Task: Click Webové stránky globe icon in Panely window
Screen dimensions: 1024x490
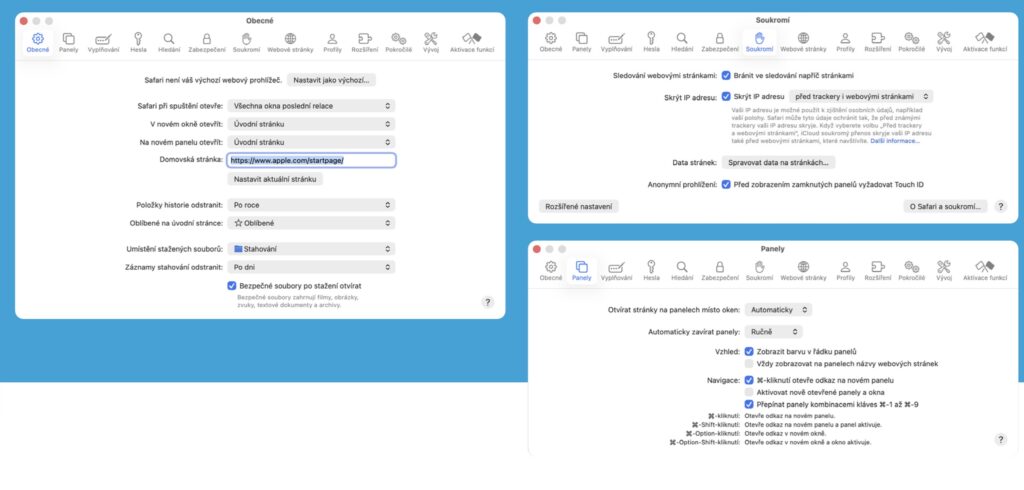Action: pyautogui.click(x=803, y=270)
